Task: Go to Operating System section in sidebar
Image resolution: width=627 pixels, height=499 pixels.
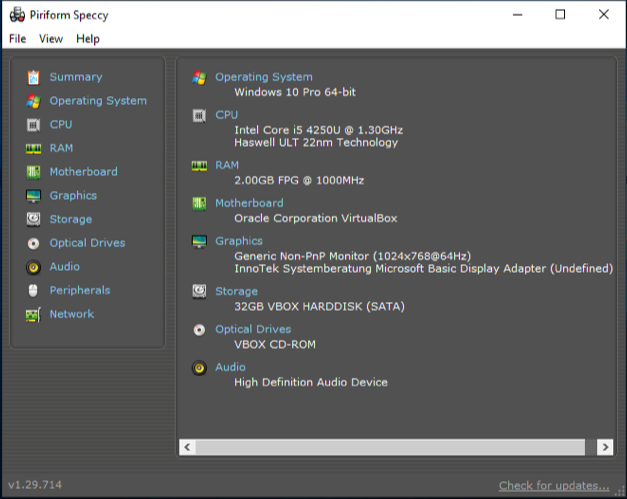Action: coord(98,101)
